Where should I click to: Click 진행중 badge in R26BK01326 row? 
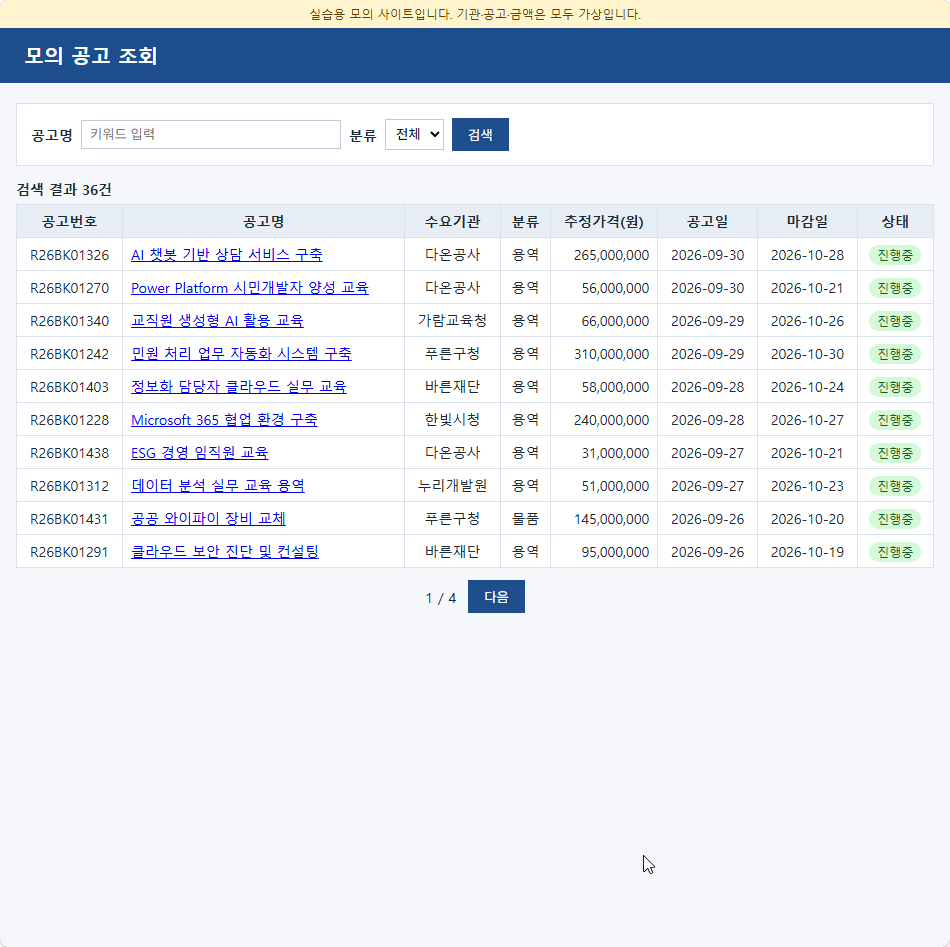point(895,255)
